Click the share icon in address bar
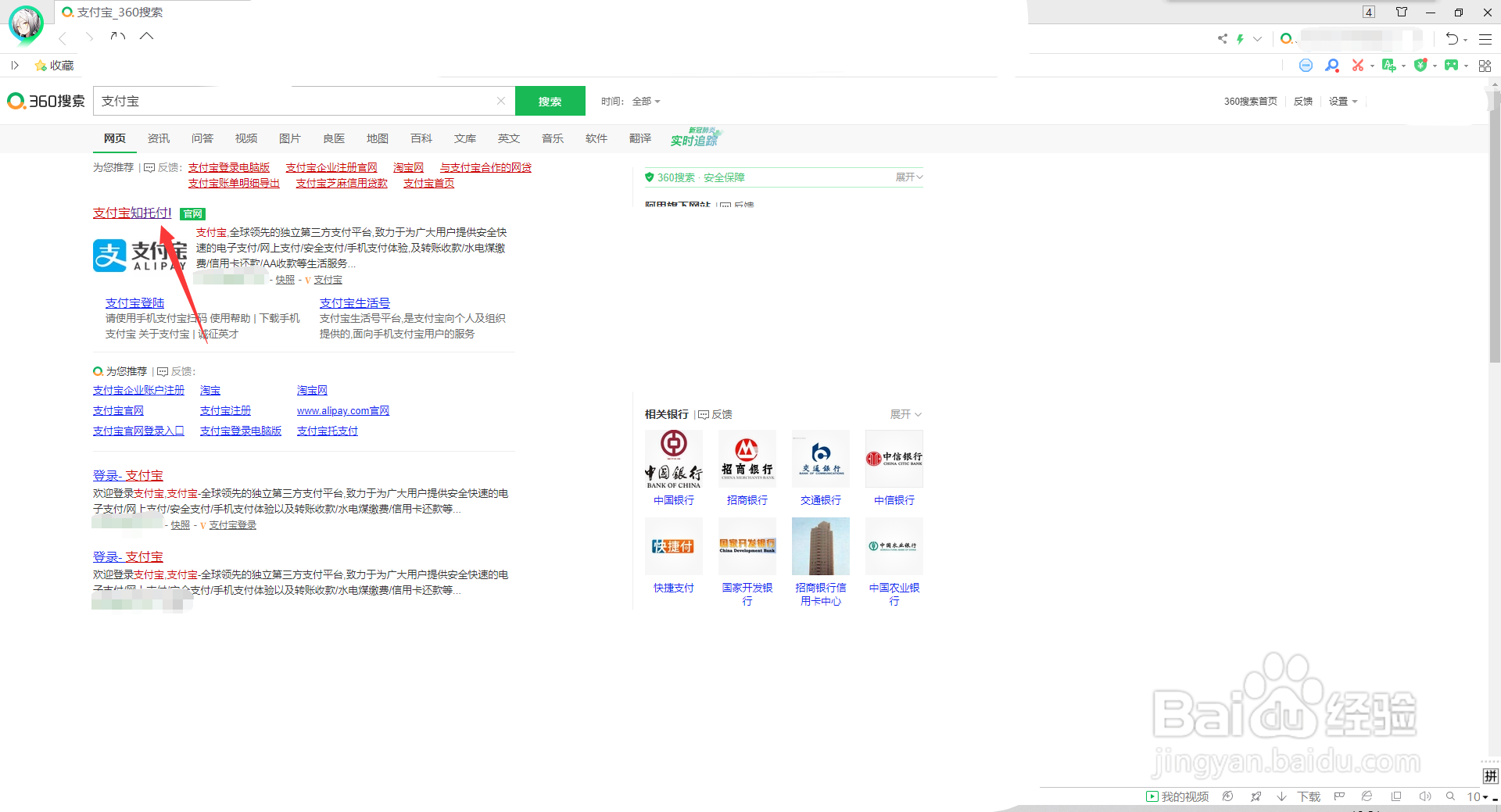This screenshot has height=812, width=1501. 1222,38
